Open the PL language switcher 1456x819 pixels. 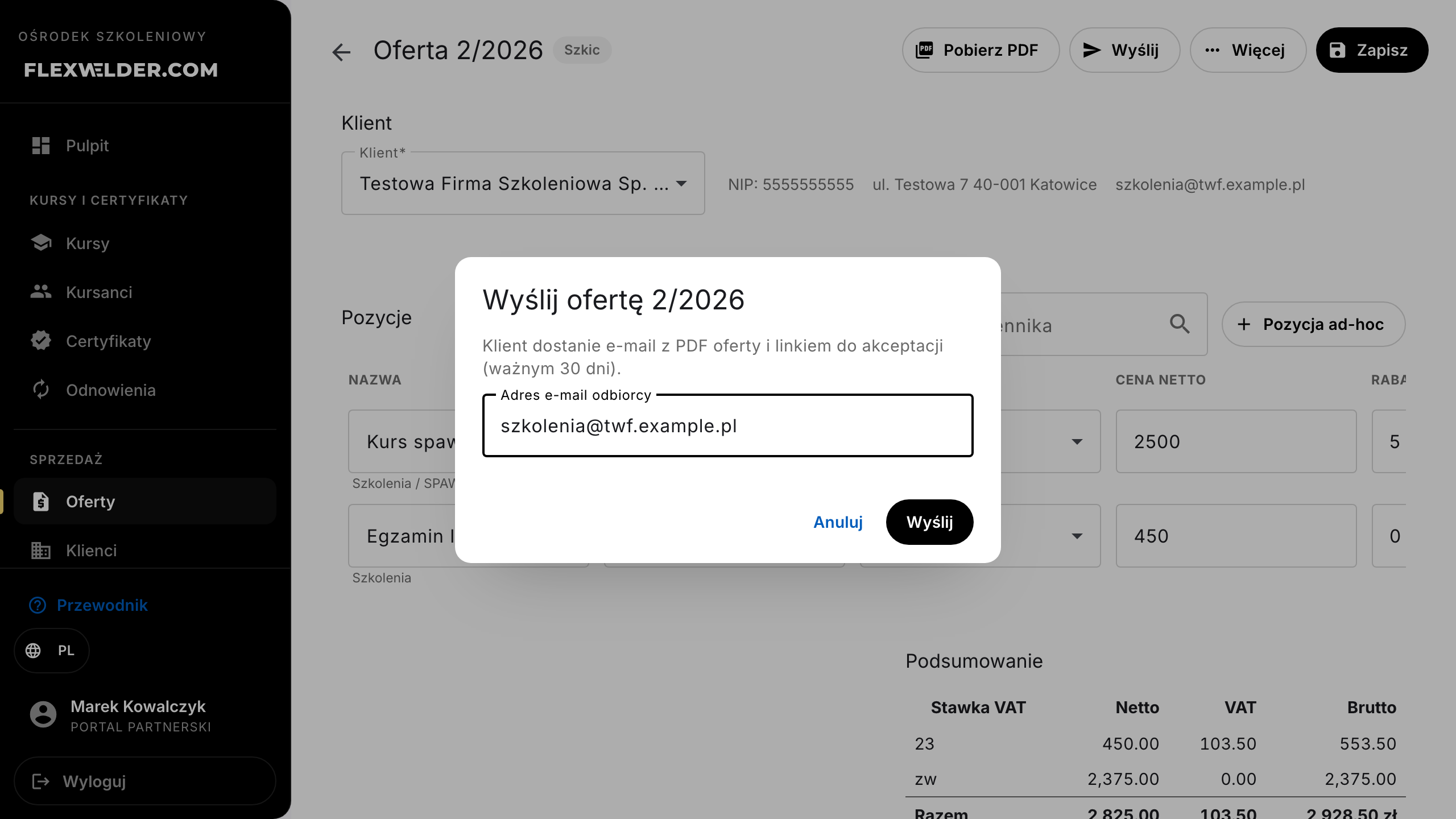point(52,651)
